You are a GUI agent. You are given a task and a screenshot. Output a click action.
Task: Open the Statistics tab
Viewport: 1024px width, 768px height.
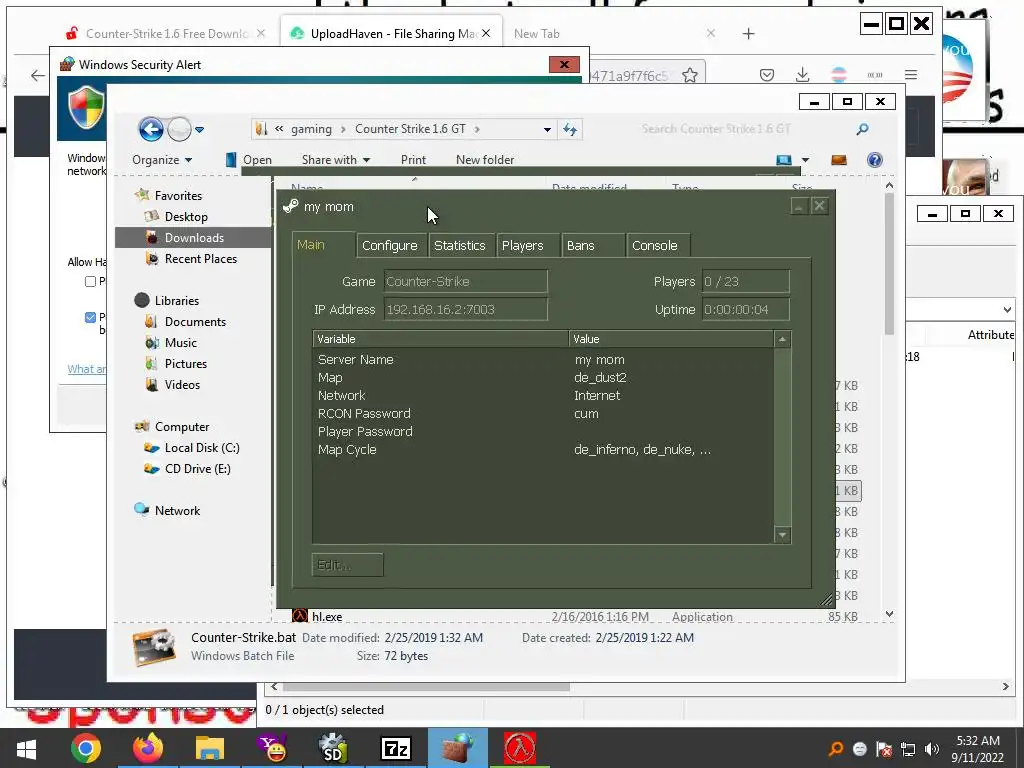[460, 246]
